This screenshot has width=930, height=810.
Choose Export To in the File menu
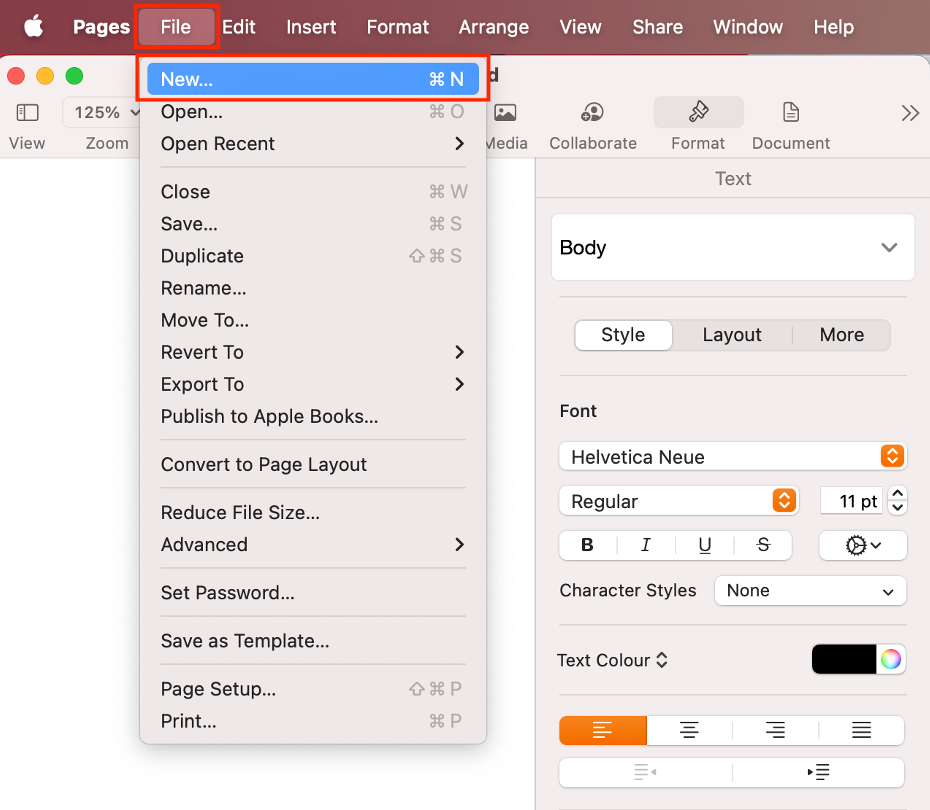[202, 384]
